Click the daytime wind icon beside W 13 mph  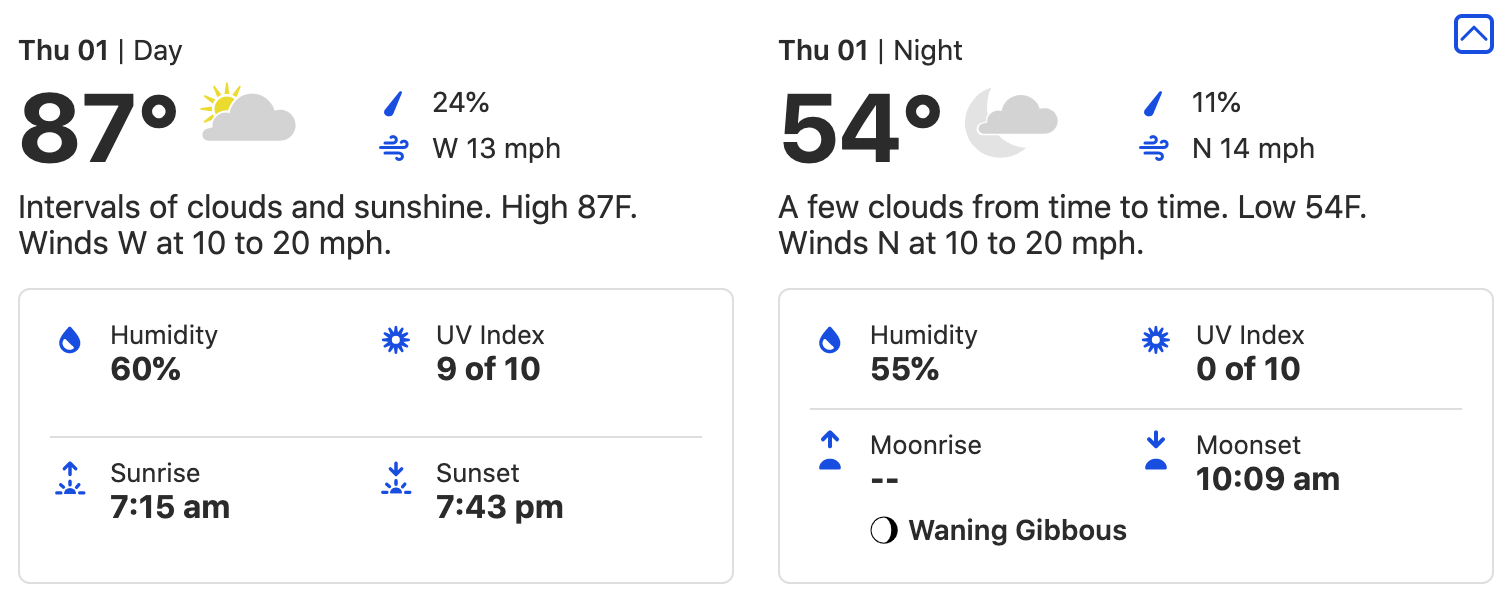tap(394, 150)
